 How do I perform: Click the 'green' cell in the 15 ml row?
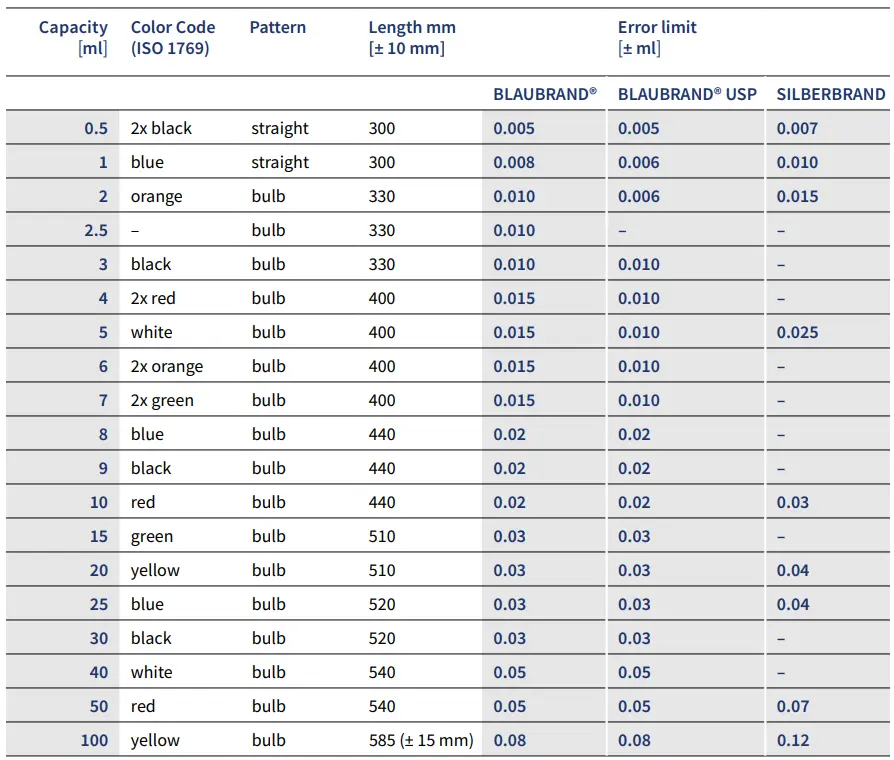pos(152,536)
